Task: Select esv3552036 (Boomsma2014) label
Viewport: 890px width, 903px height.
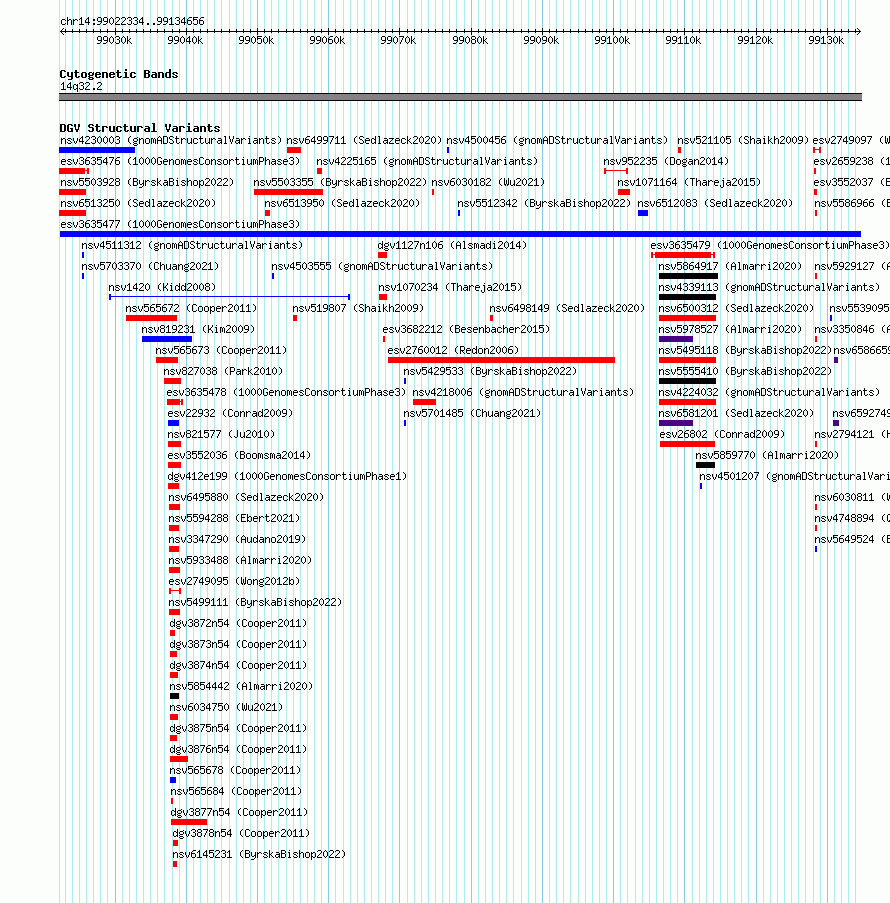Action: (239, 455)
